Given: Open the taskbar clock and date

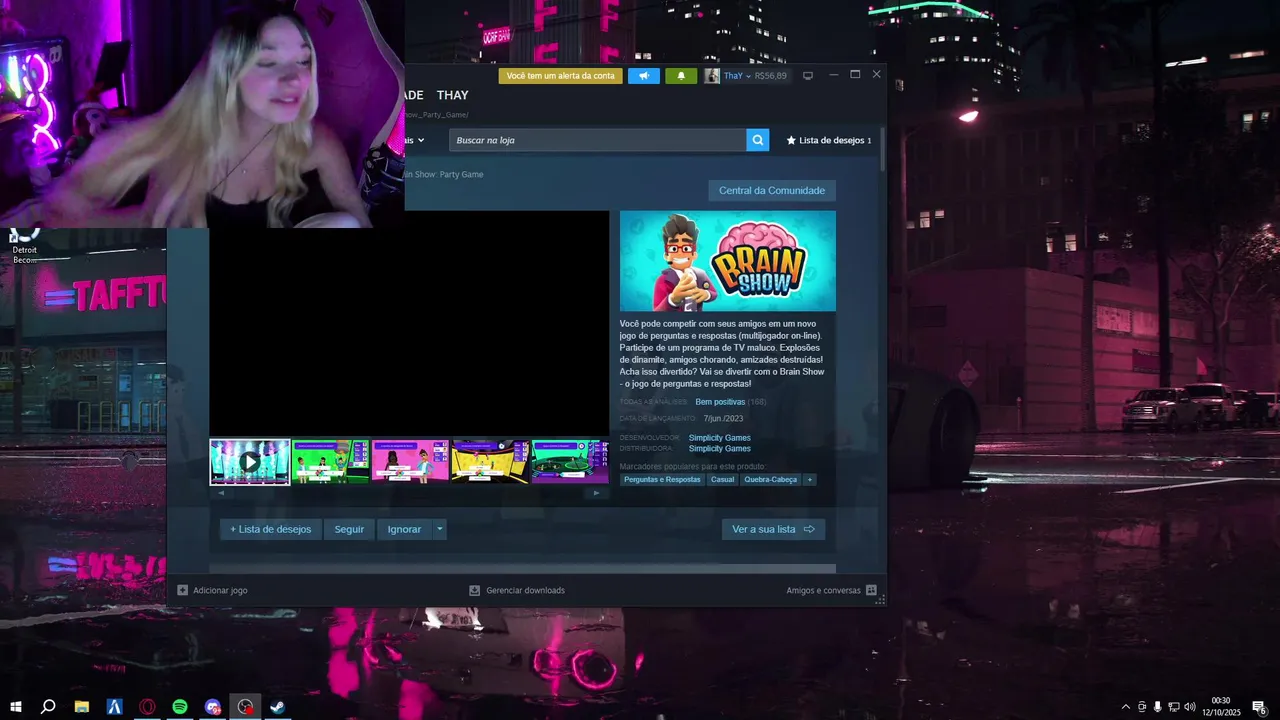Looking at the screenshot, I should 1221,707.
